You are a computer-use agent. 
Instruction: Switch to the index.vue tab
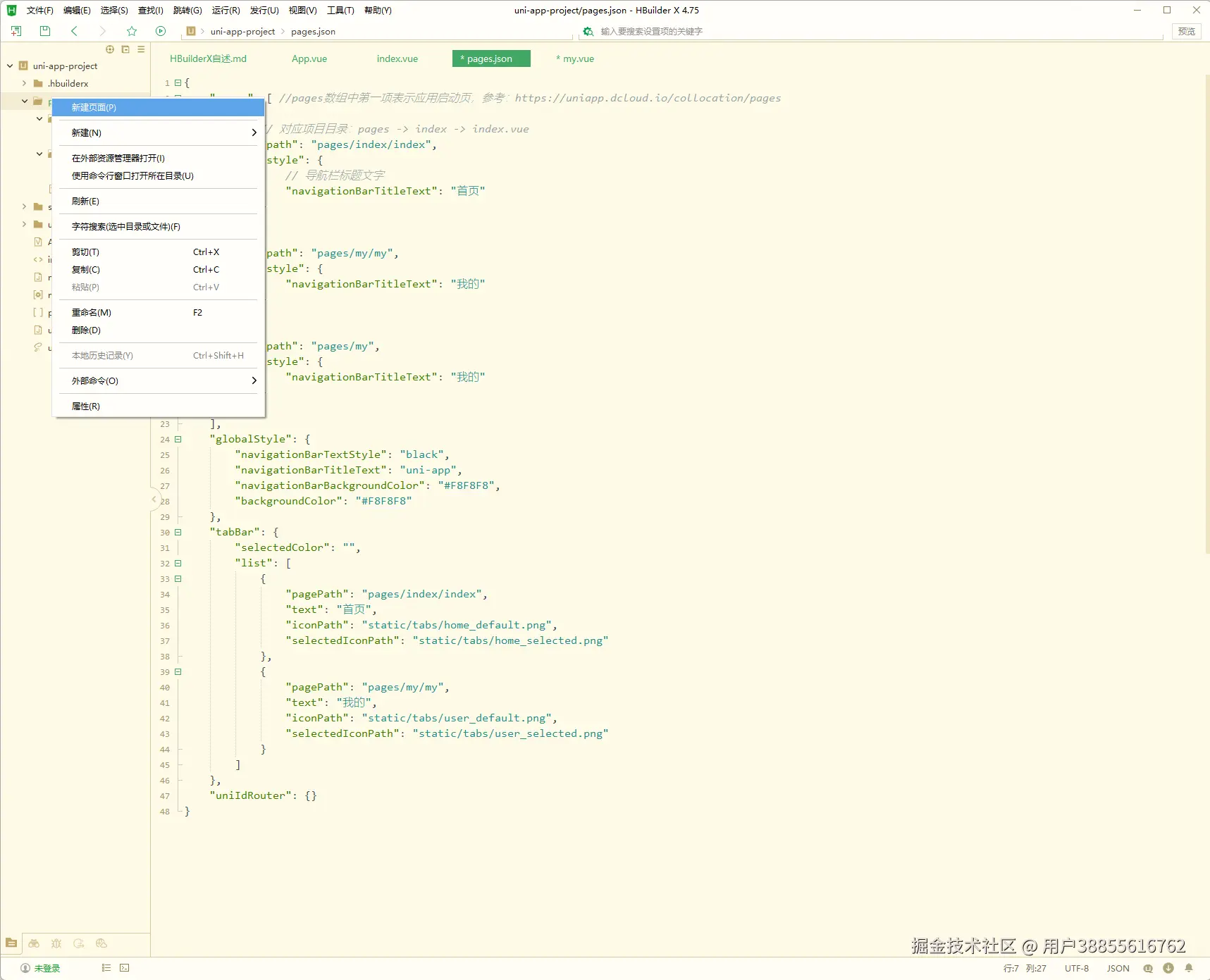[x=397, y=58]
